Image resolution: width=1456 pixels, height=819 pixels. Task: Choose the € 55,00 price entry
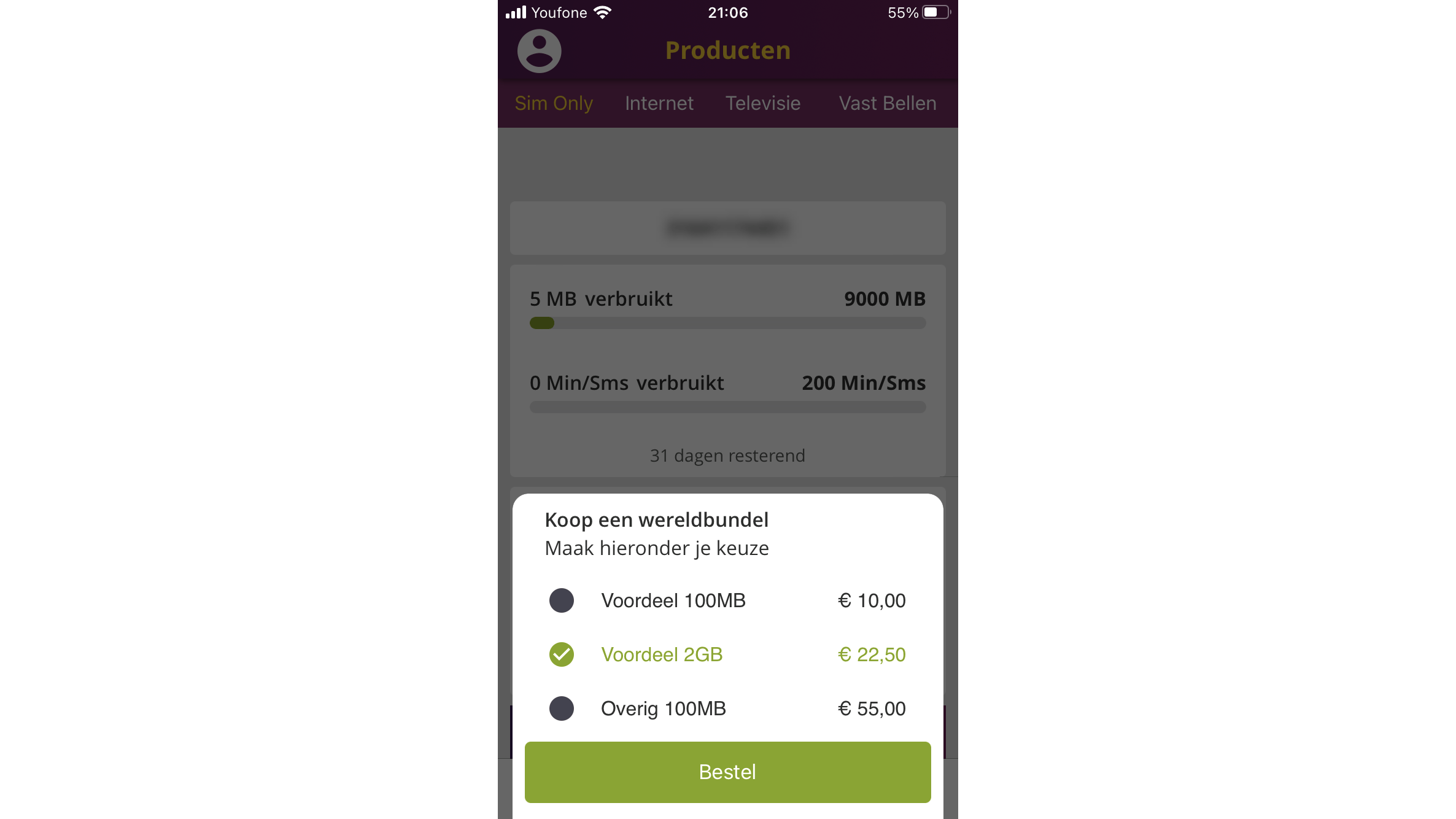tap(872, 708)
